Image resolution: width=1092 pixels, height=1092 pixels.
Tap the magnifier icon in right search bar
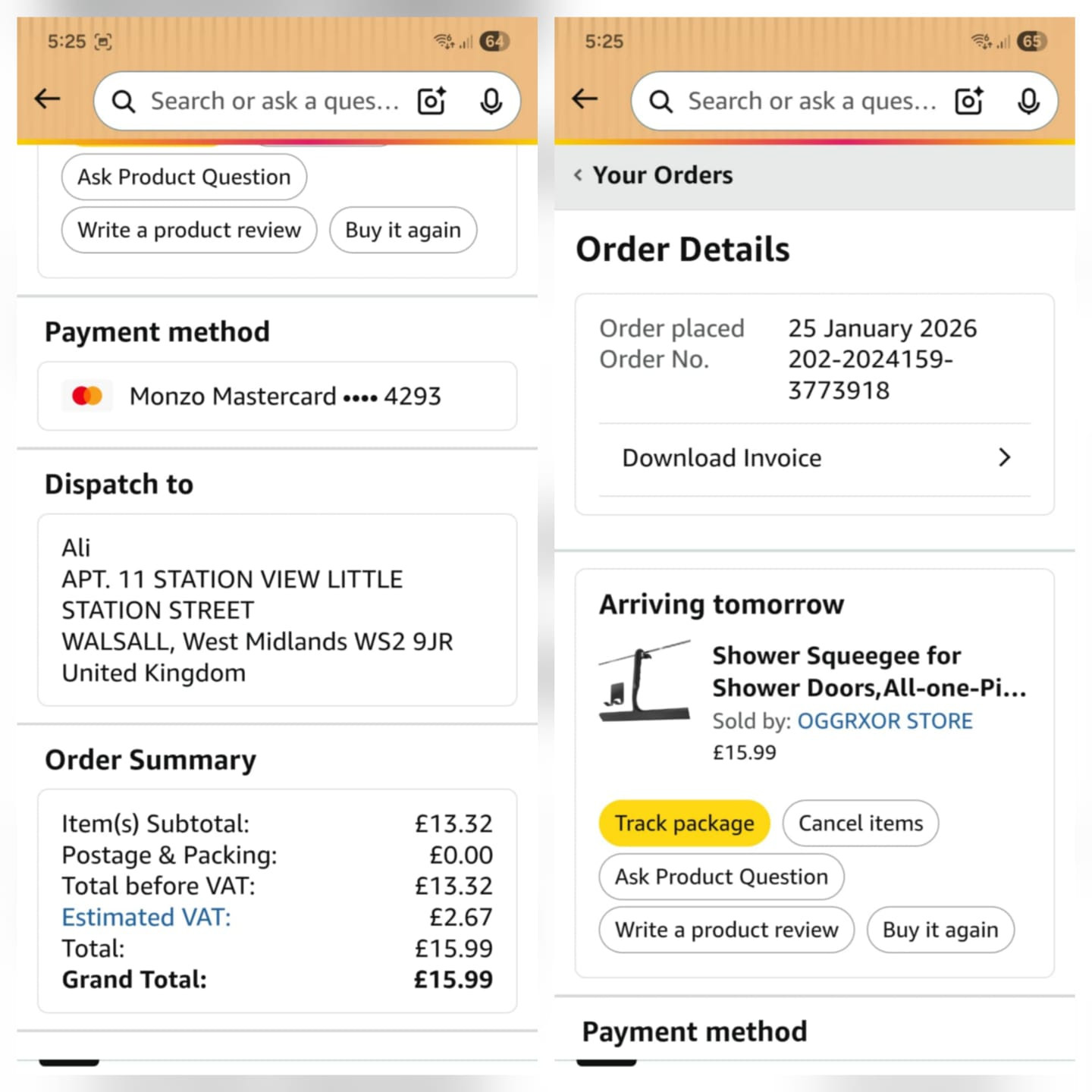tap(661, 102)
